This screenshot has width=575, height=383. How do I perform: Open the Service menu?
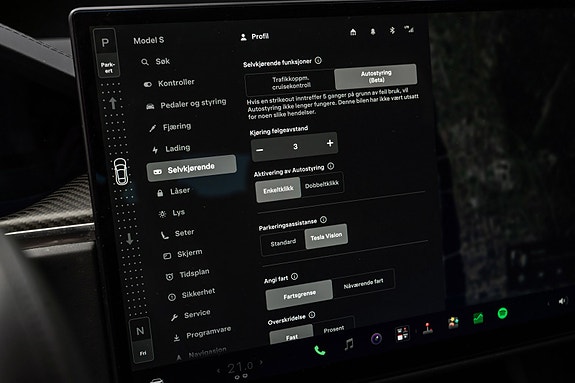(191, 315)
